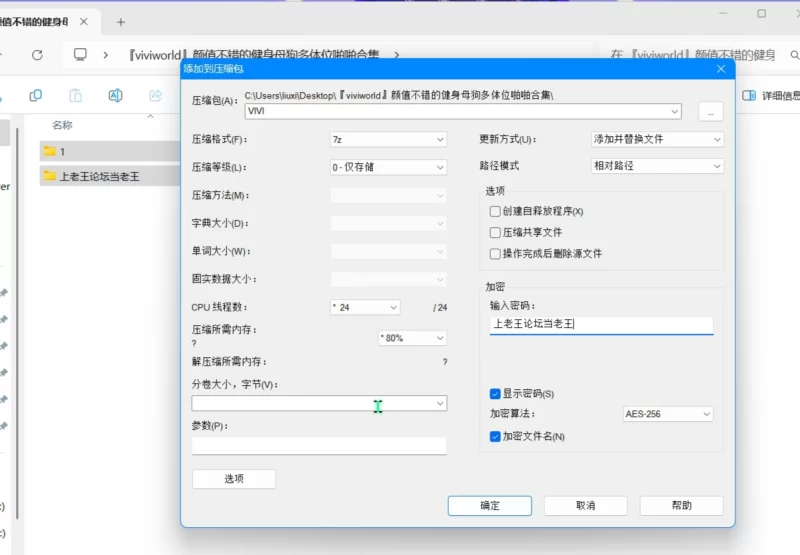Click the Share icon in Explorer toolbar
This screenshot has width=800, height=555.
pos(155,95)
